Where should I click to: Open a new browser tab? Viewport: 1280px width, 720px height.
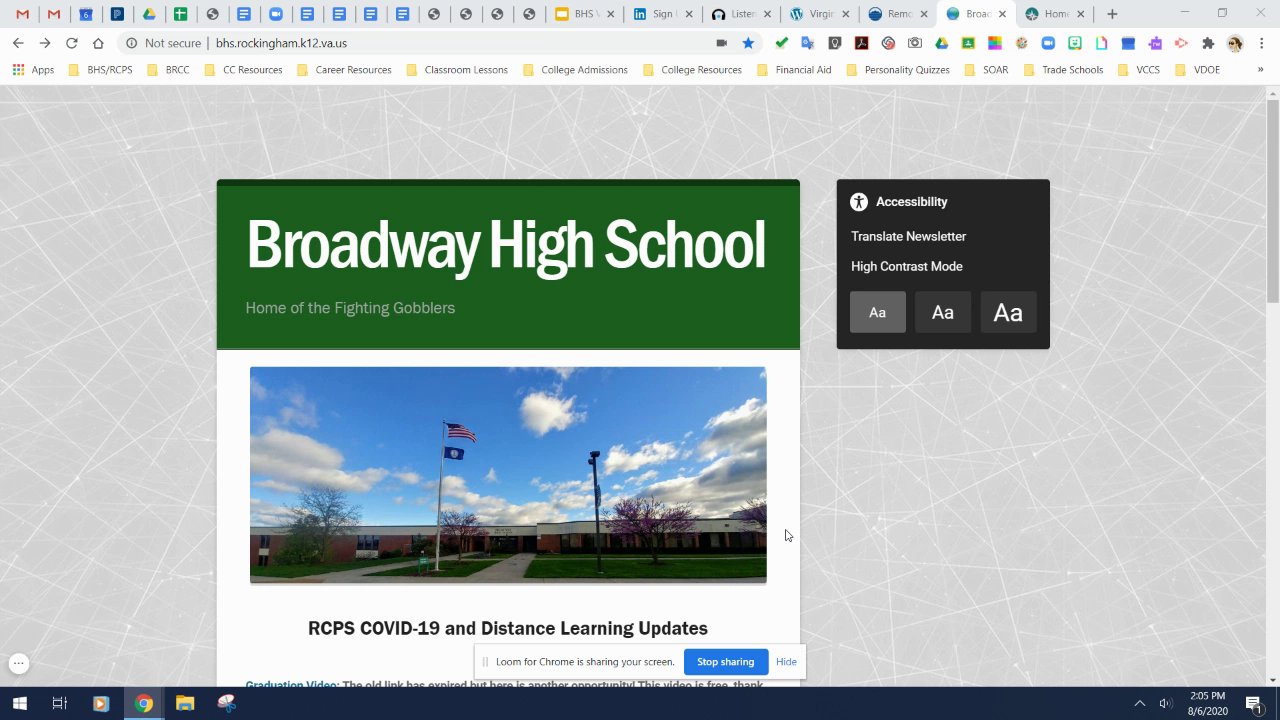(x=1112, y=14)
